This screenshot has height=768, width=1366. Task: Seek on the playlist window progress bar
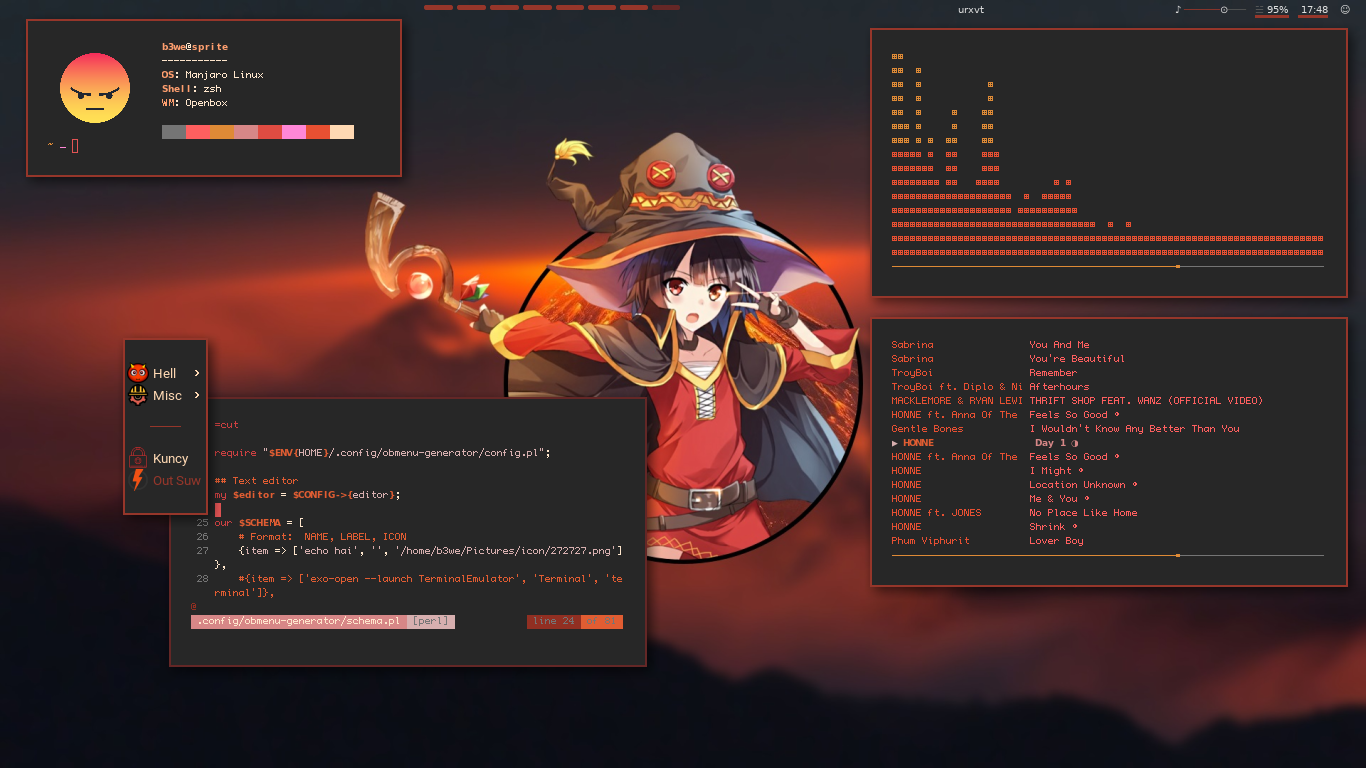pyautogui.click(x=1107, y=555)
